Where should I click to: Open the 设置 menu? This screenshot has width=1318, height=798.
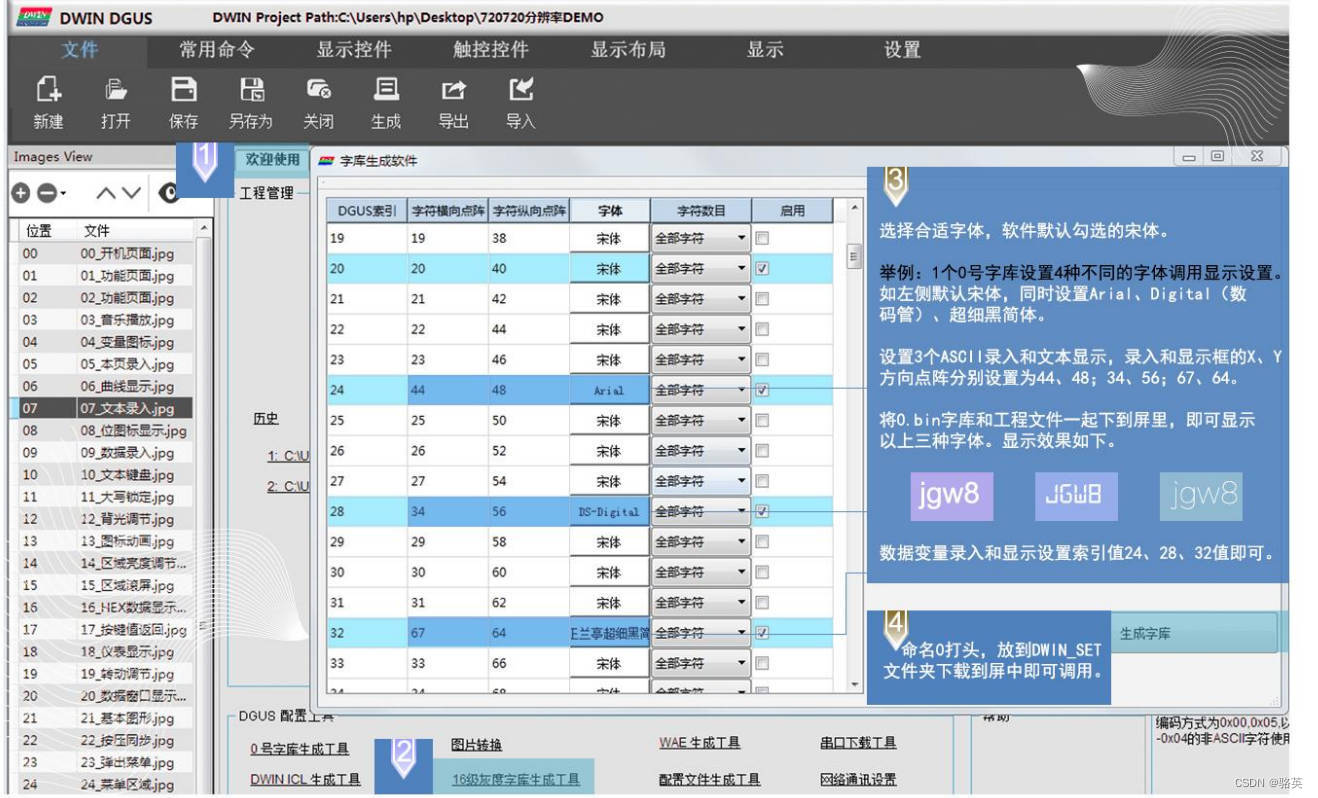[902, 49]
